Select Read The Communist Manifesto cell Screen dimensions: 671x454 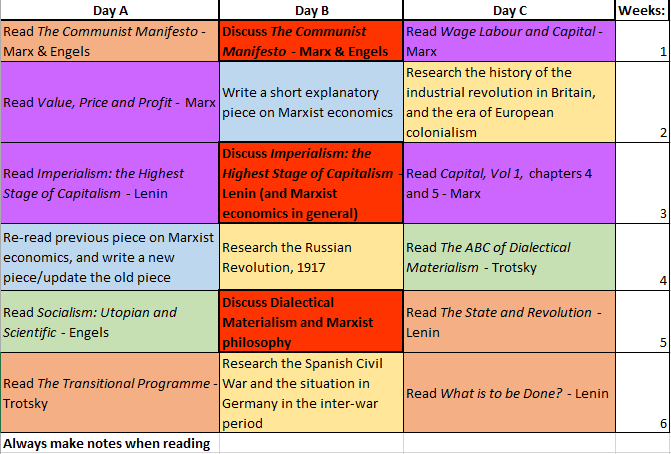[109, 41]
